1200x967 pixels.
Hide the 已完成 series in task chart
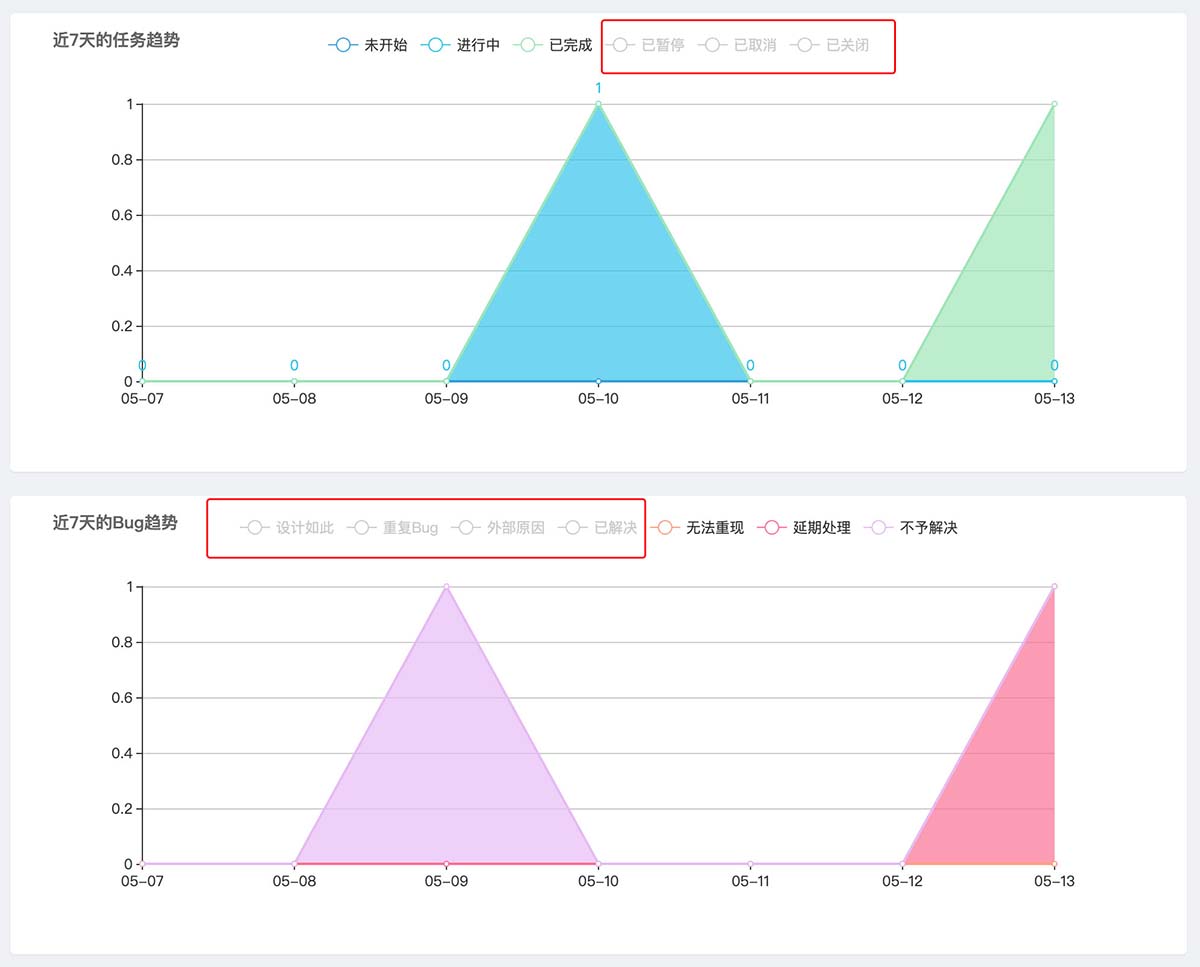[552, 45]
